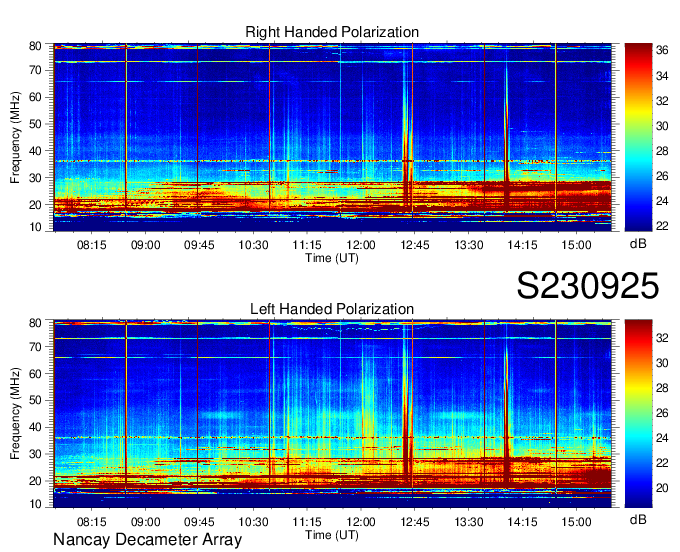Viewport: 680px width, 552px height.
Task: Click the 12:45 time tick under Left Handed plot
Action: pyautogui.click(x=415, y=521)
